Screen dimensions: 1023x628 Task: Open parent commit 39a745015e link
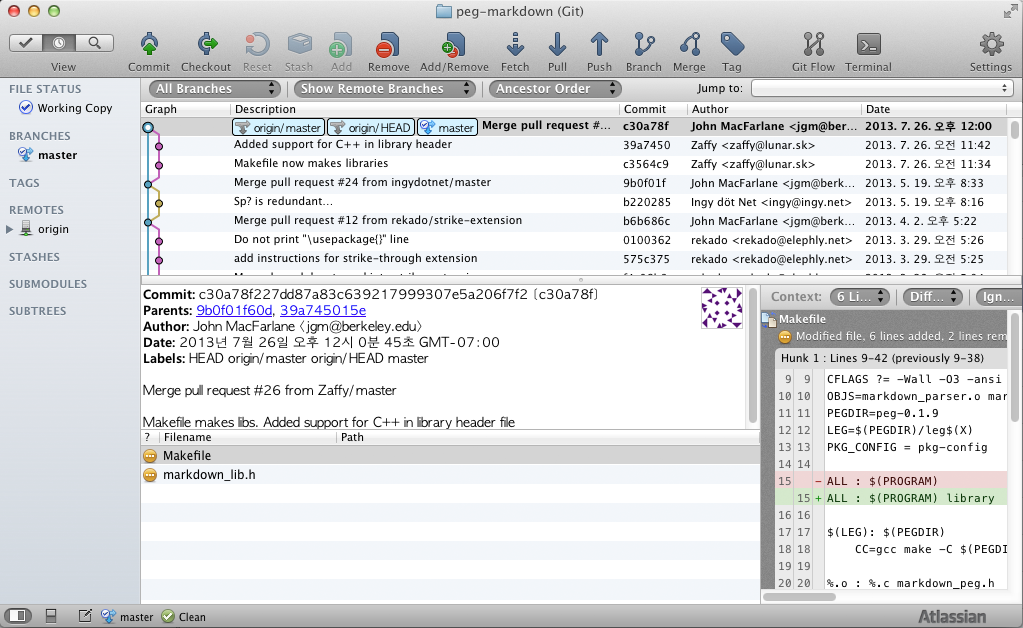[x=323, y=310]
